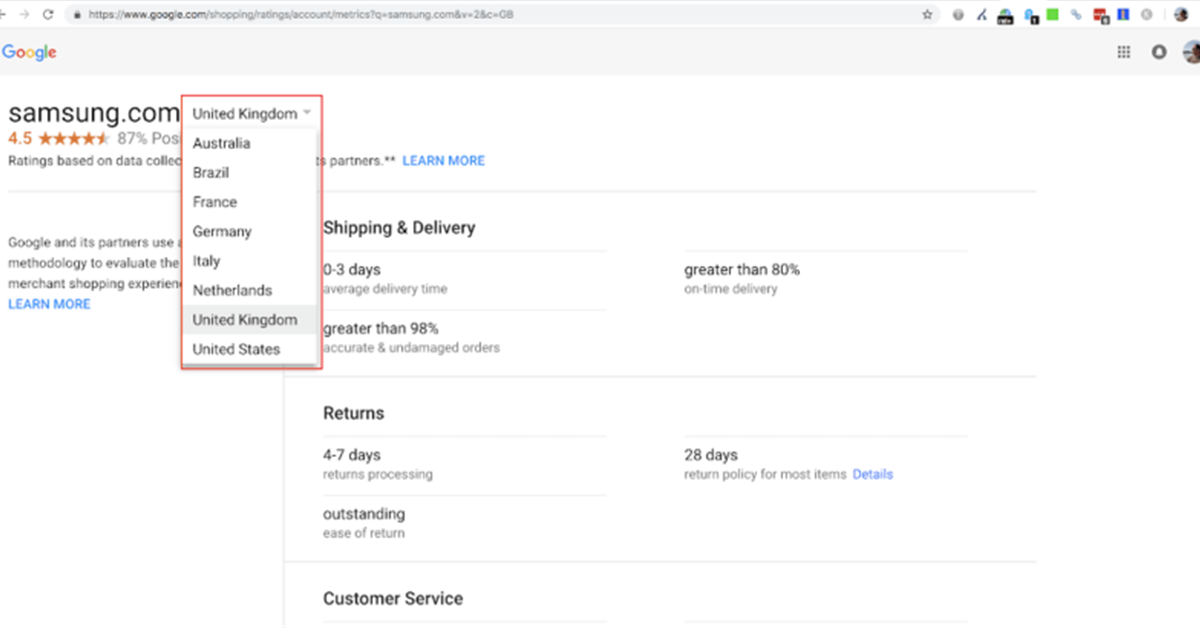This screenshot has width=1200, height=628.
Task: Click the chain link extension icon
Action: tap(1076, 15)
